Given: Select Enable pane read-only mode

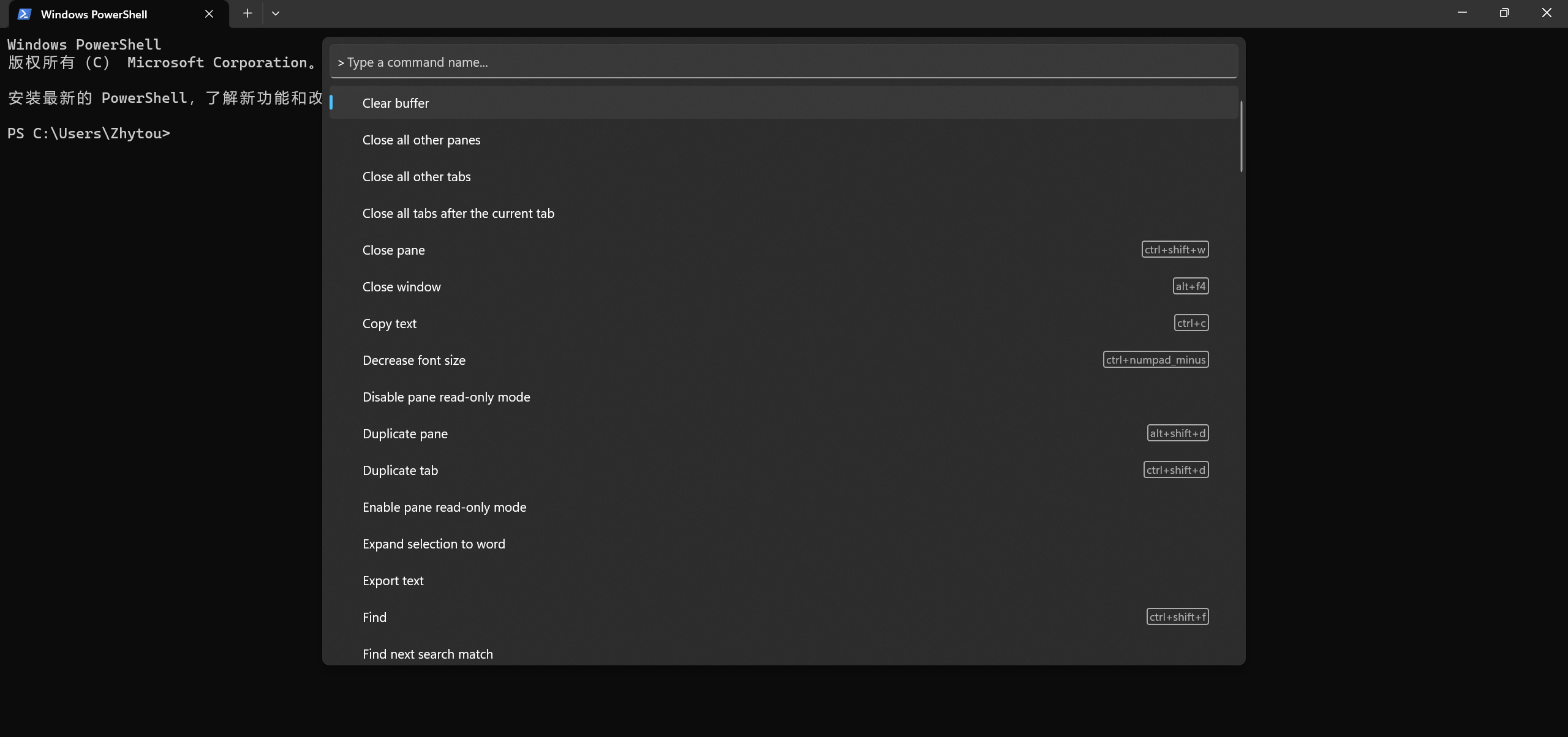Looking at the screenshot, I should tap(783, 507).
